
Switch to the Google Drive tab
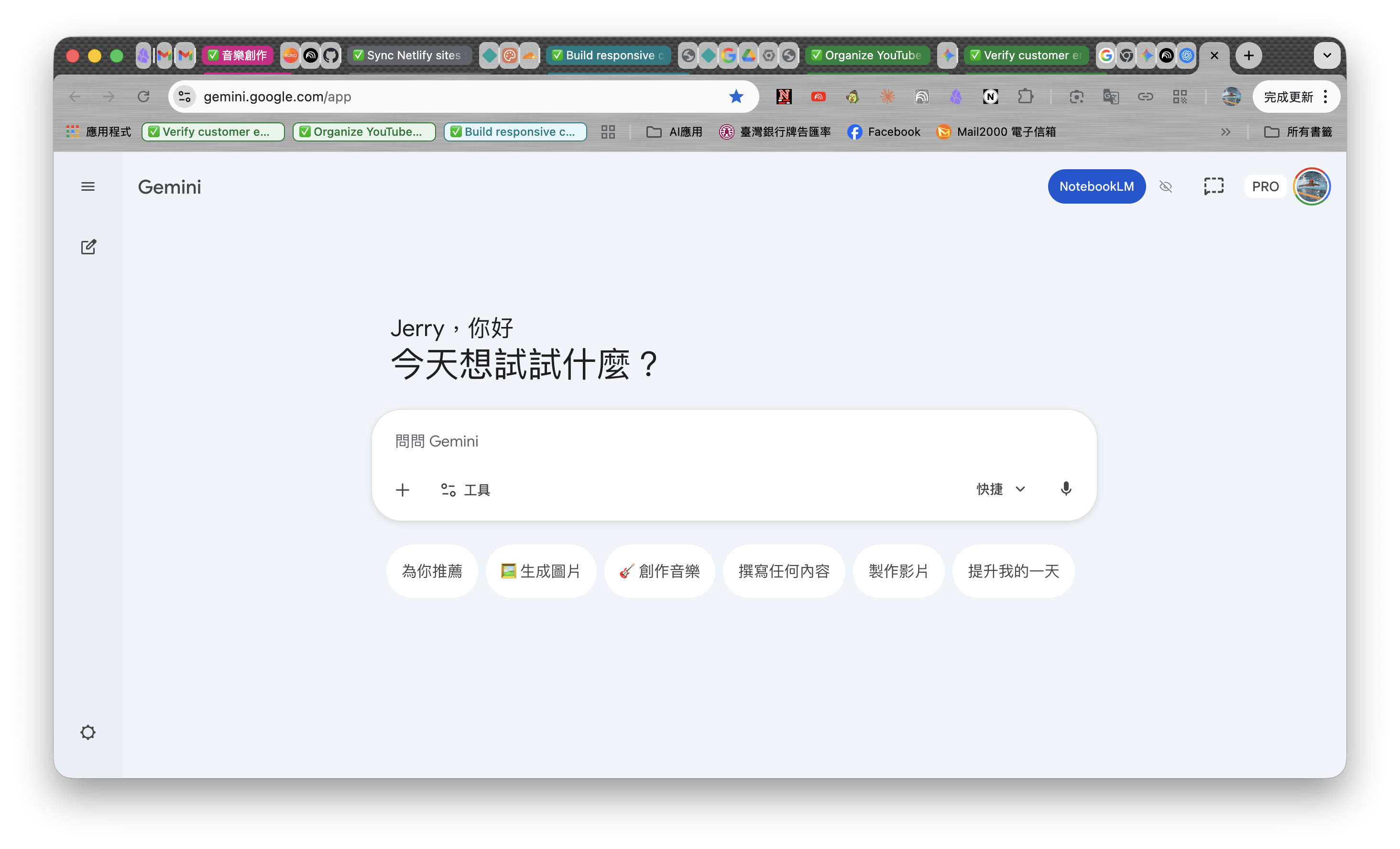(x=748, y=55)
